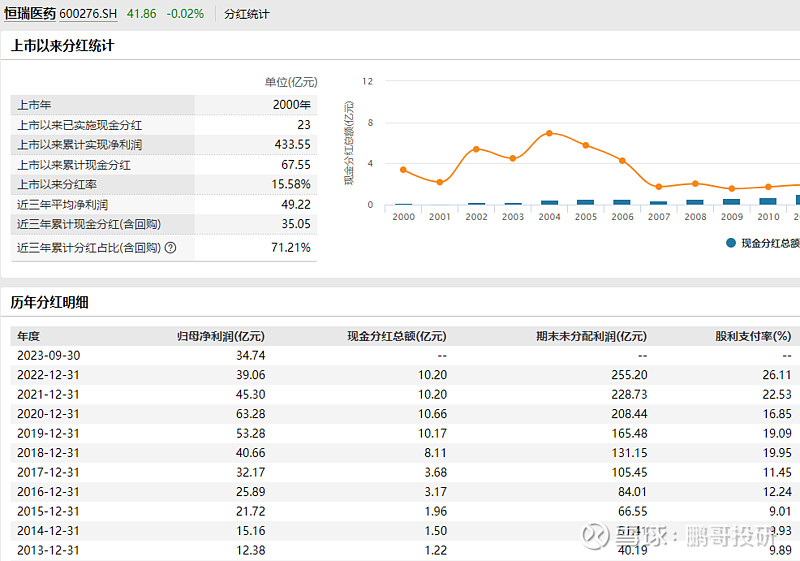Sort by 期末未分配利润(亿元) column header
Image resolution: width=800 pixels, height=561 pixels.
591,337
